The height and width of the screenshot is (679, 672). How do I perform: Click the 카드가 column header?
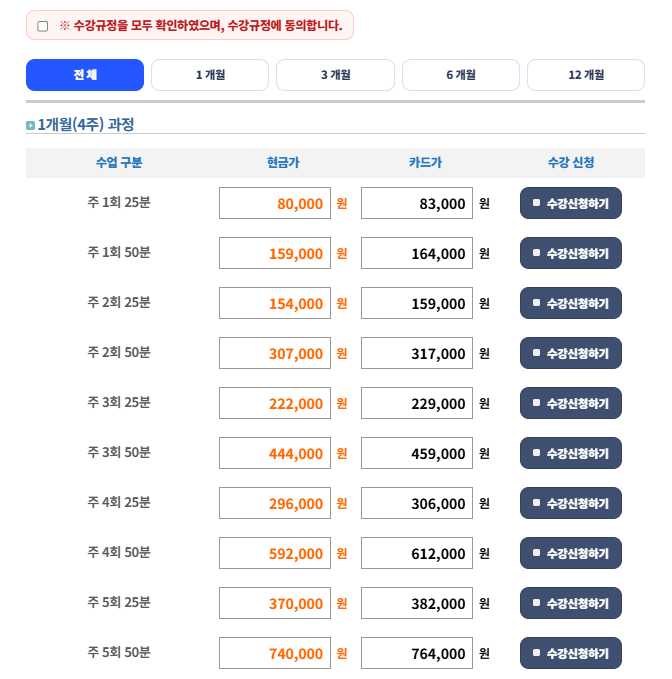coord(425,162)
